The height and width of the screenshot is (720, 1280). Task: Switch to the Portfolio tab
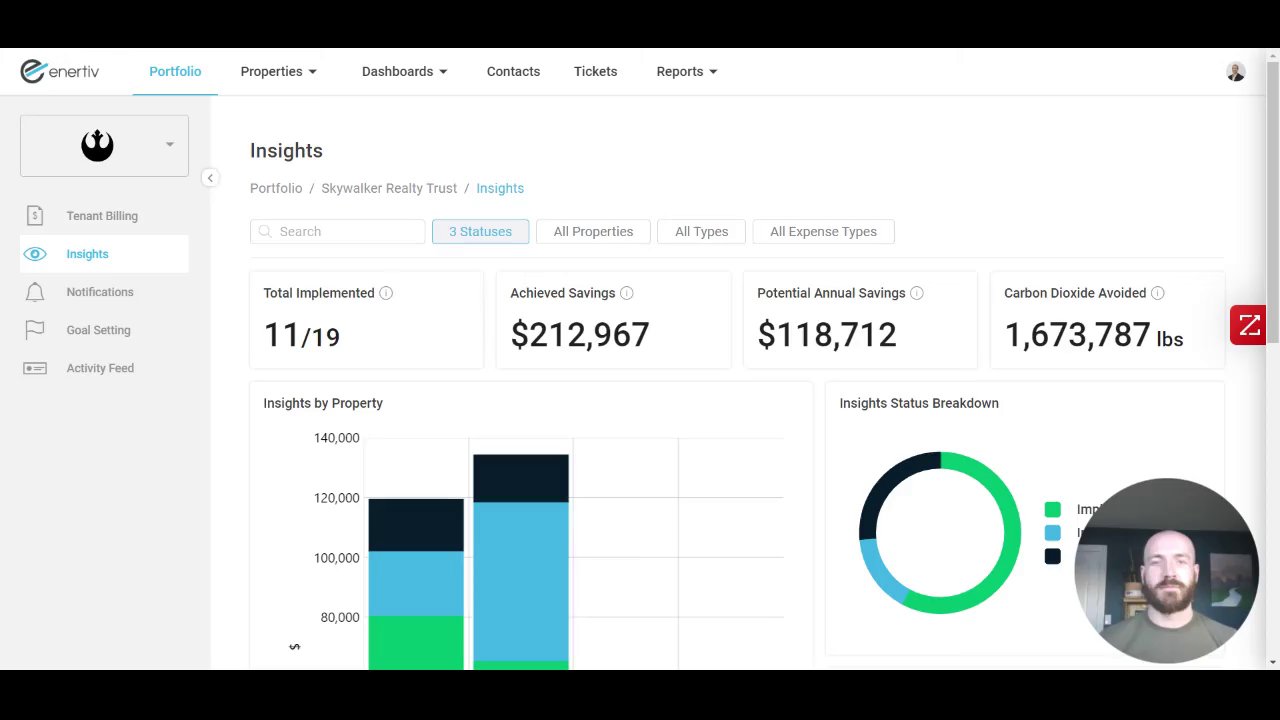click(x=175, y=72)
